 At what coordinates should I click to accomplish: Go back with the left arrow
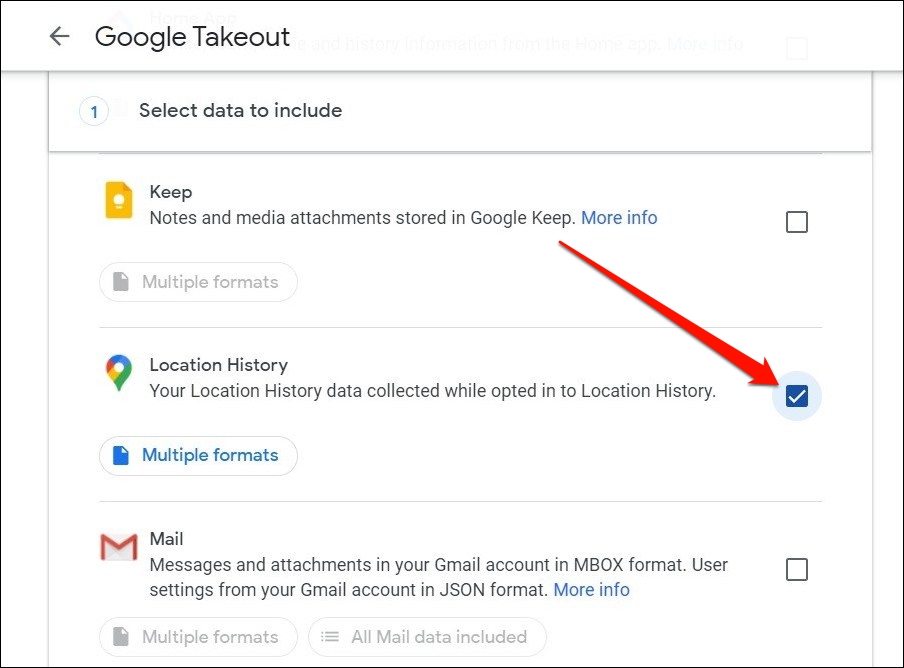[x=59, y=36]
